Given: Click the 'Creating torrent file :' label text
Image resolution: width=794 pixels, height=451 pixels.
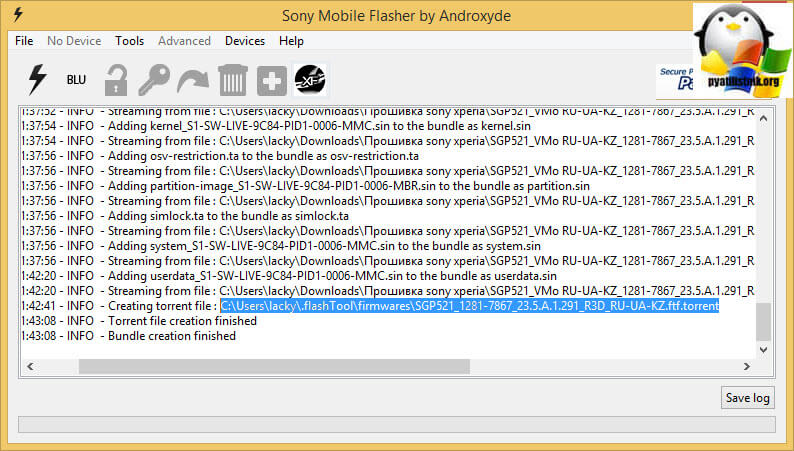Looking at the screenshot, I should coord(163,306).
